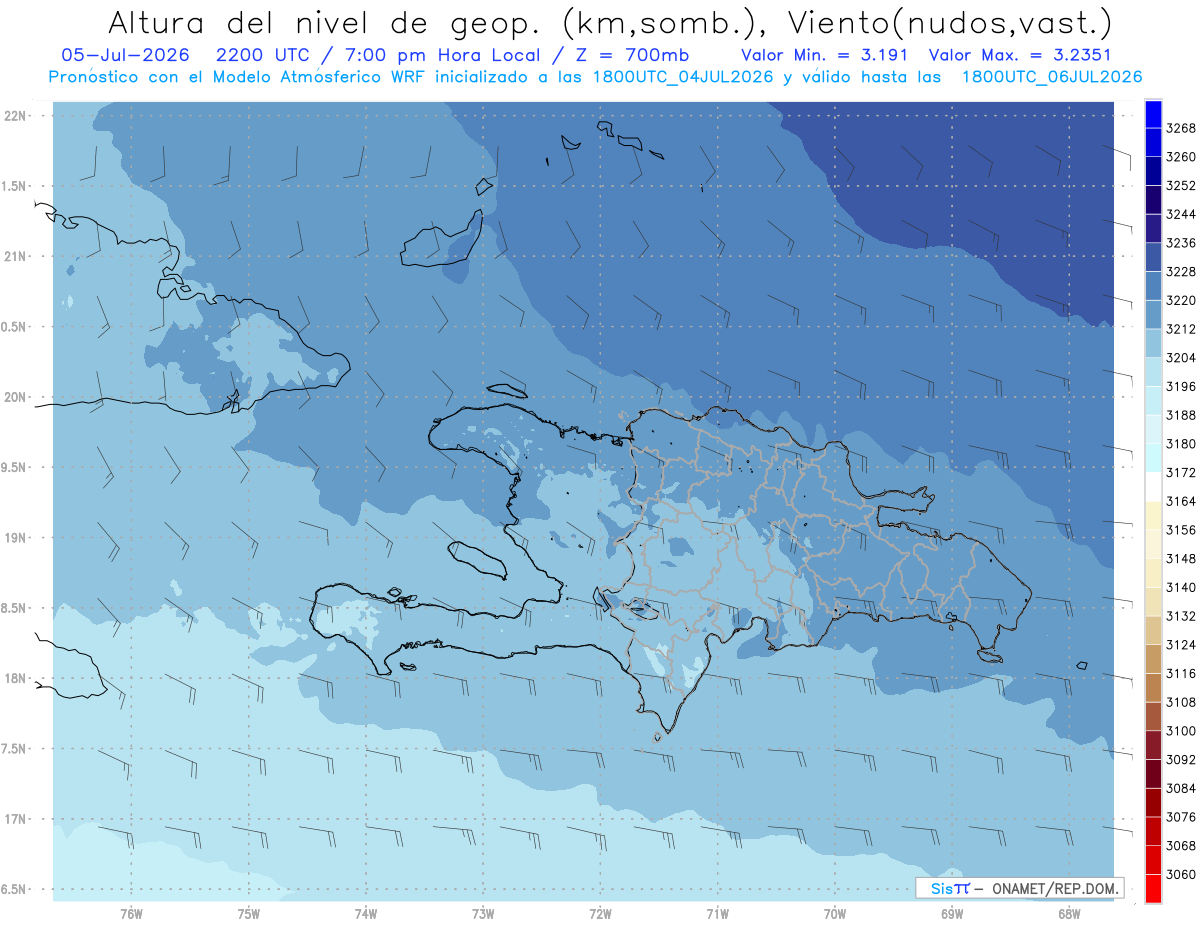Click the bright red swatch below 3060
Screen dimensions: 1200x927
[x=1152, y=888]
